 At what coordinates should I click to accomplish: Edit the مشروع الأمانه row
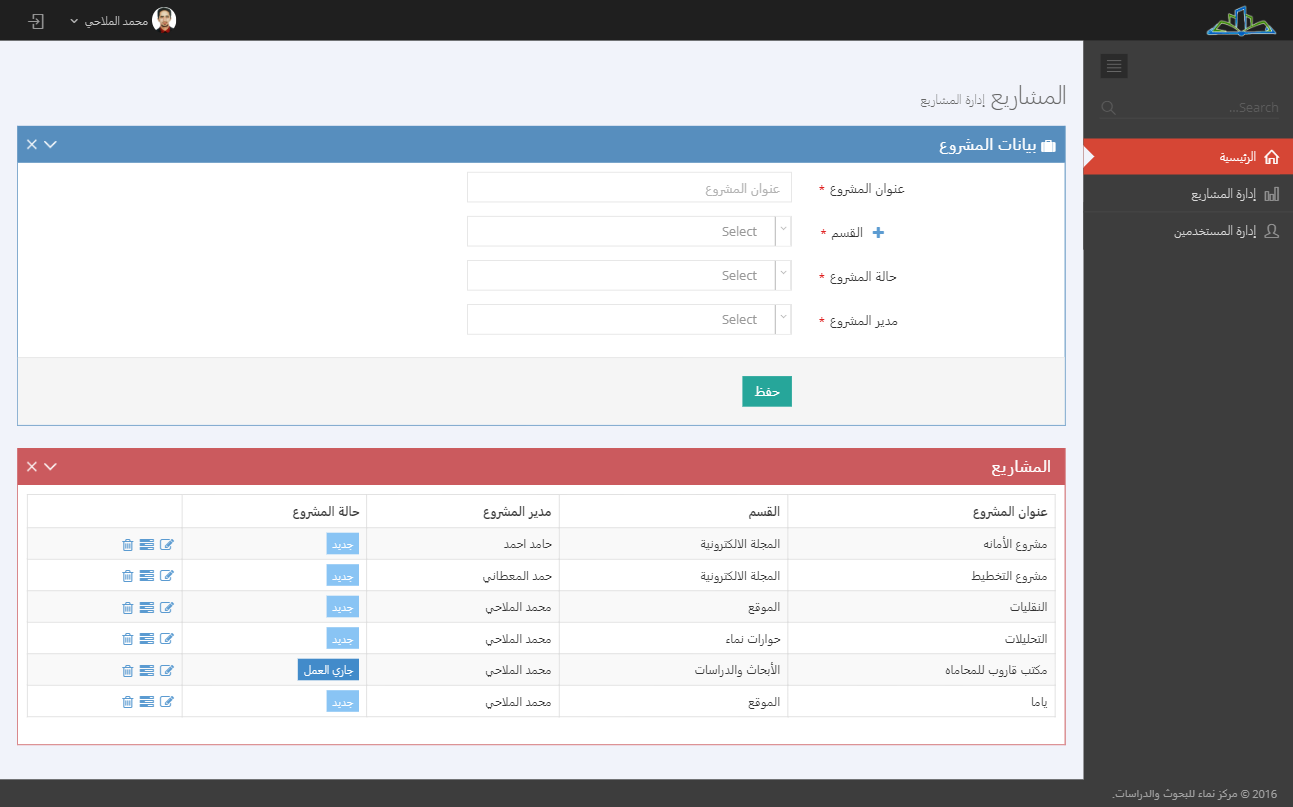point(167,545)
